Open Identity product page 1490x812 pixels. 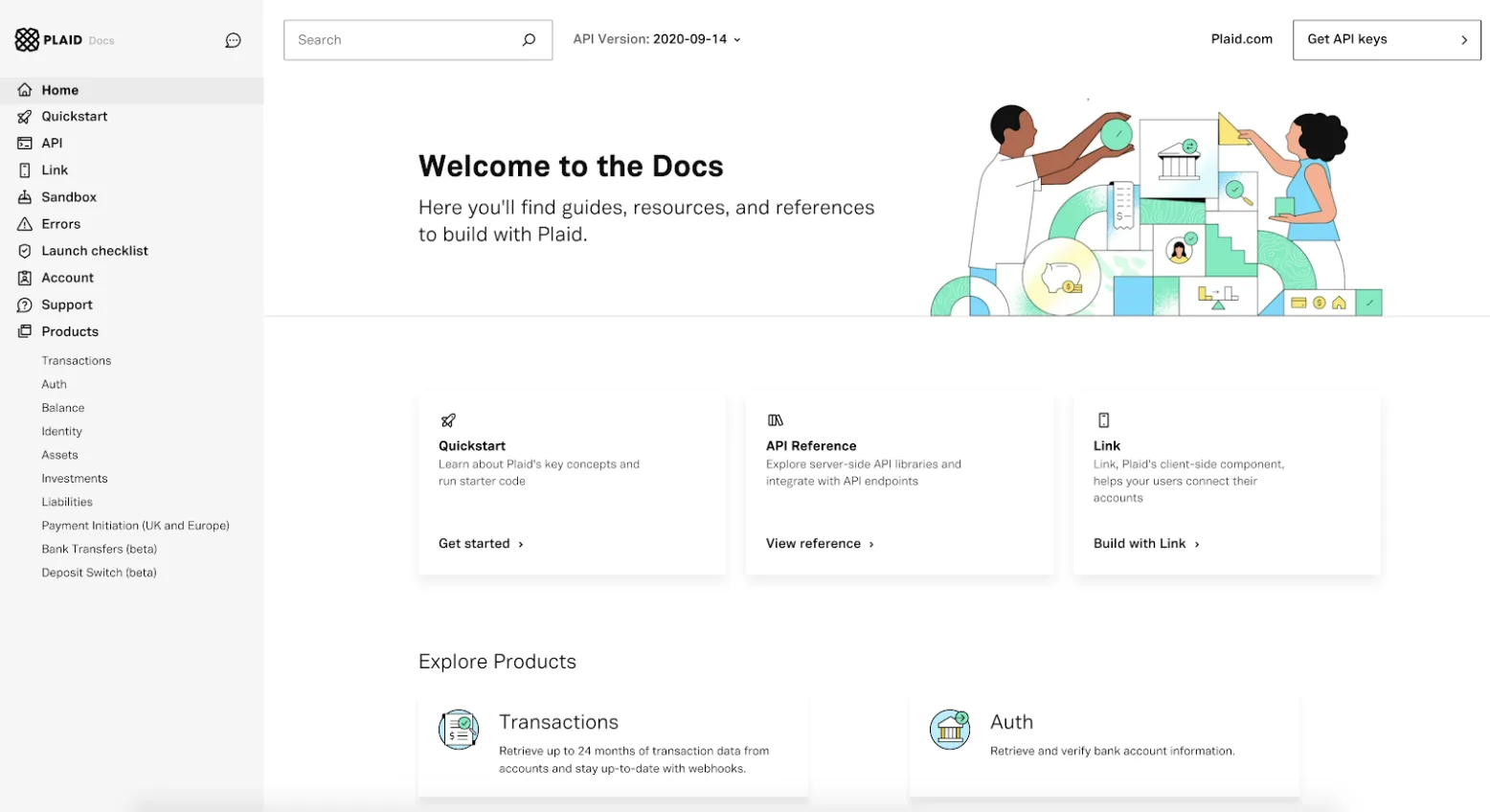[x=62, y=432]
